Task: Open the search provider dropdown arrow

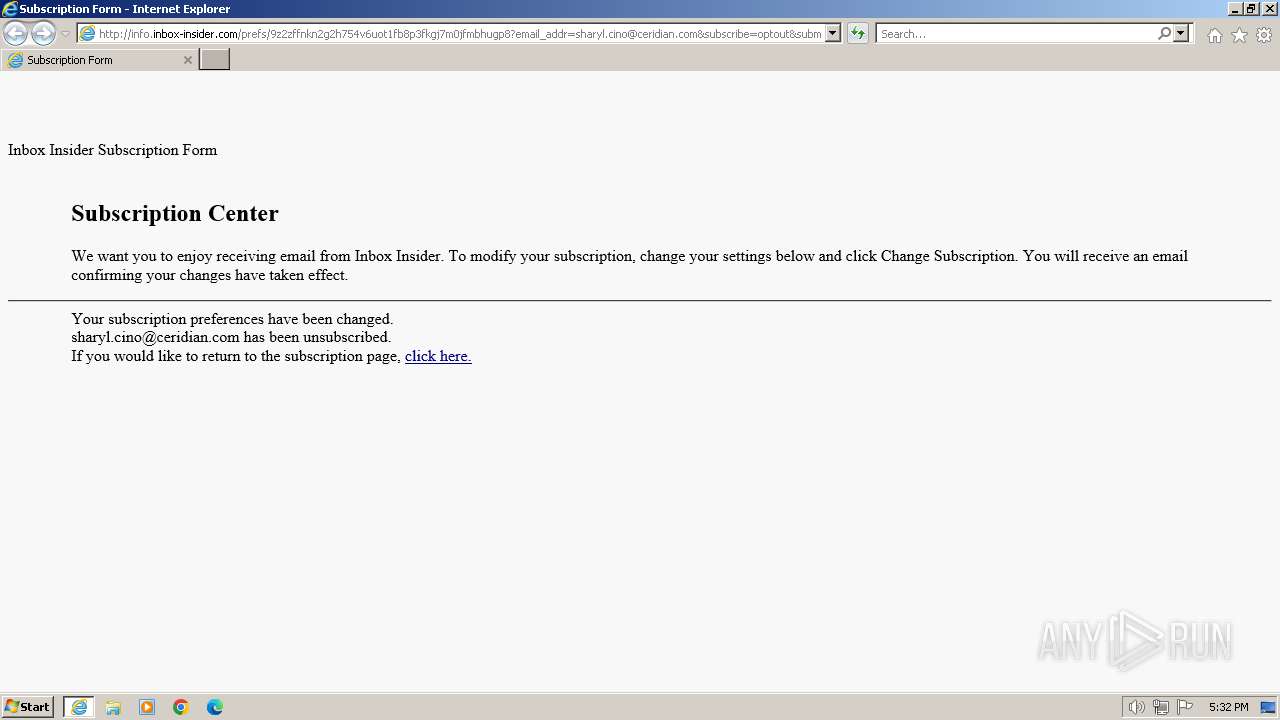Action: [1181, 34]
